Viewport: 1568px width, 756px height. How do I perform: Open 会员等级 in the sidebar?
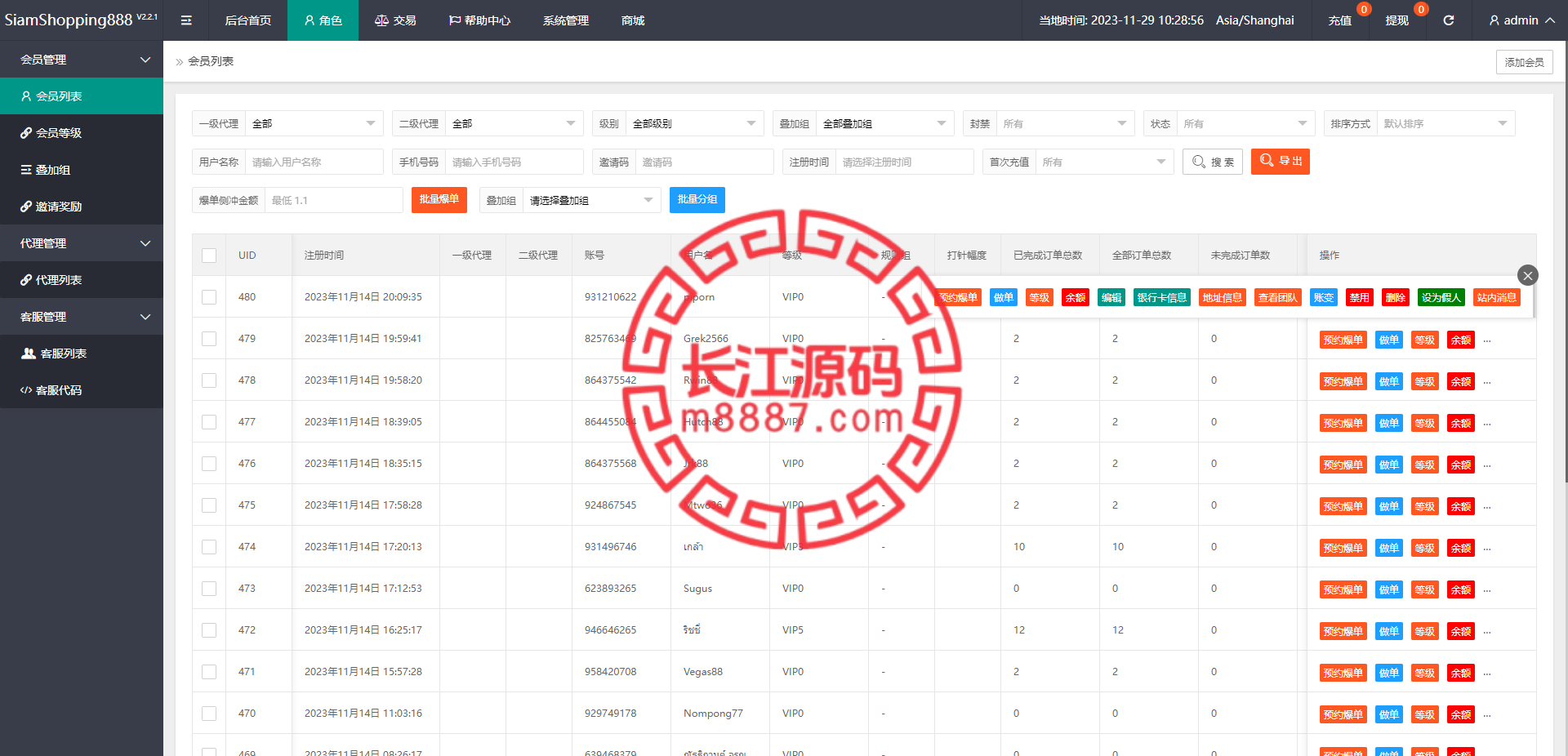click(82, 133)
